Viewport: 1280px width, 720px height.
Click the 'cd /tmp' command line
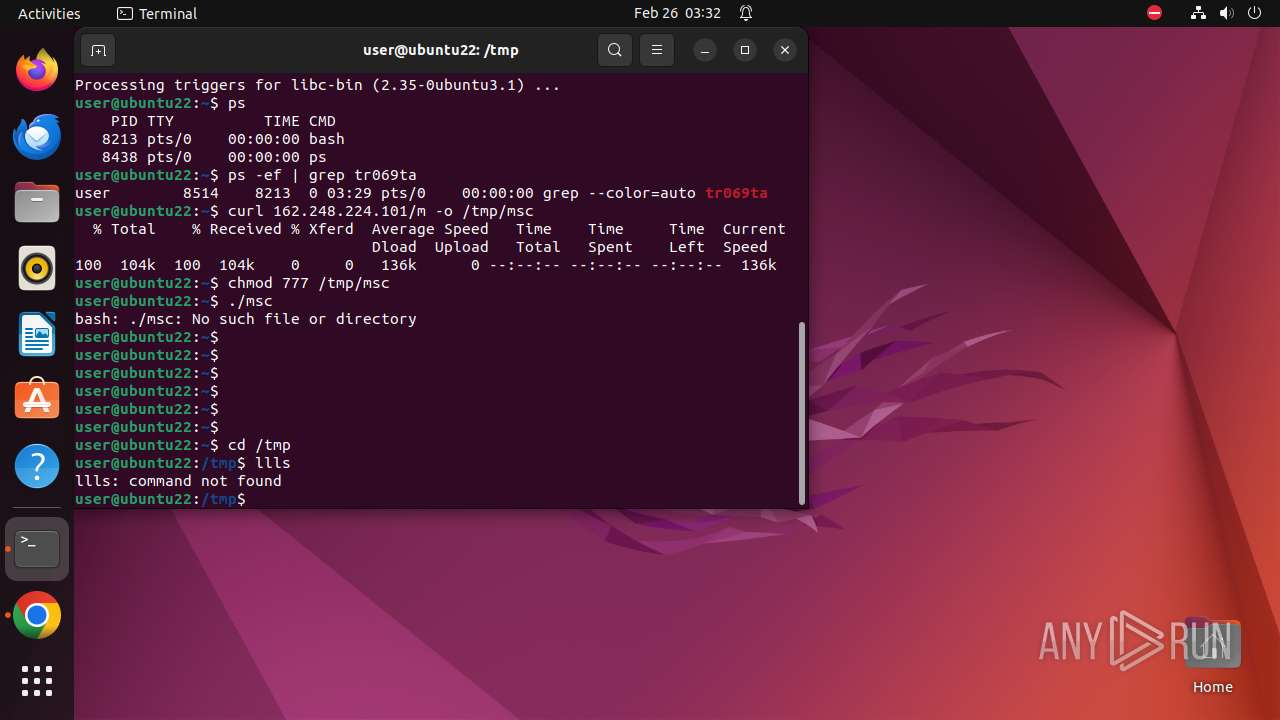183,445
